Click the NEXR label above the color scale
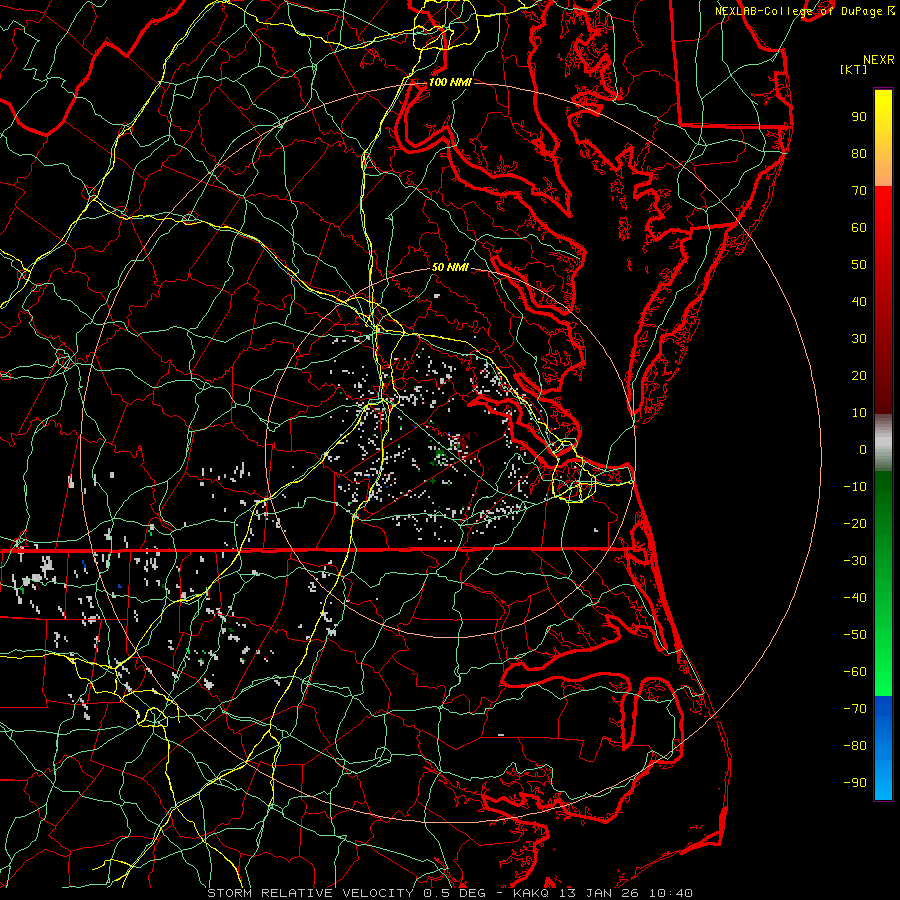The width and height of the screenshot is (900, 900). [x=879, y=60]
